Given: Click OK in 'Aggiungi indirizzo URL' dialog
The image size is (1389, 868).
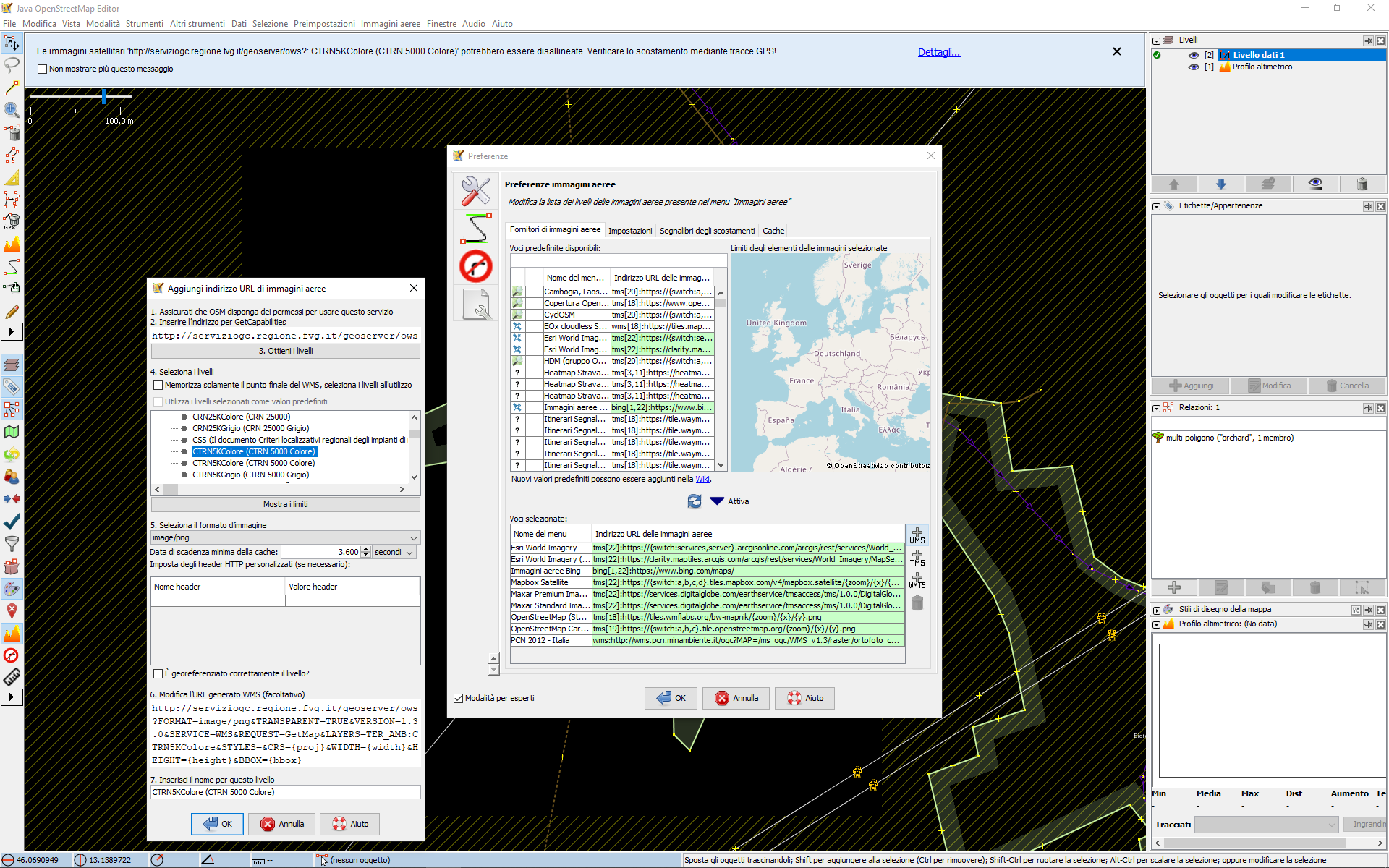Looking at the screenshot, I should click(x=217, y=824).
